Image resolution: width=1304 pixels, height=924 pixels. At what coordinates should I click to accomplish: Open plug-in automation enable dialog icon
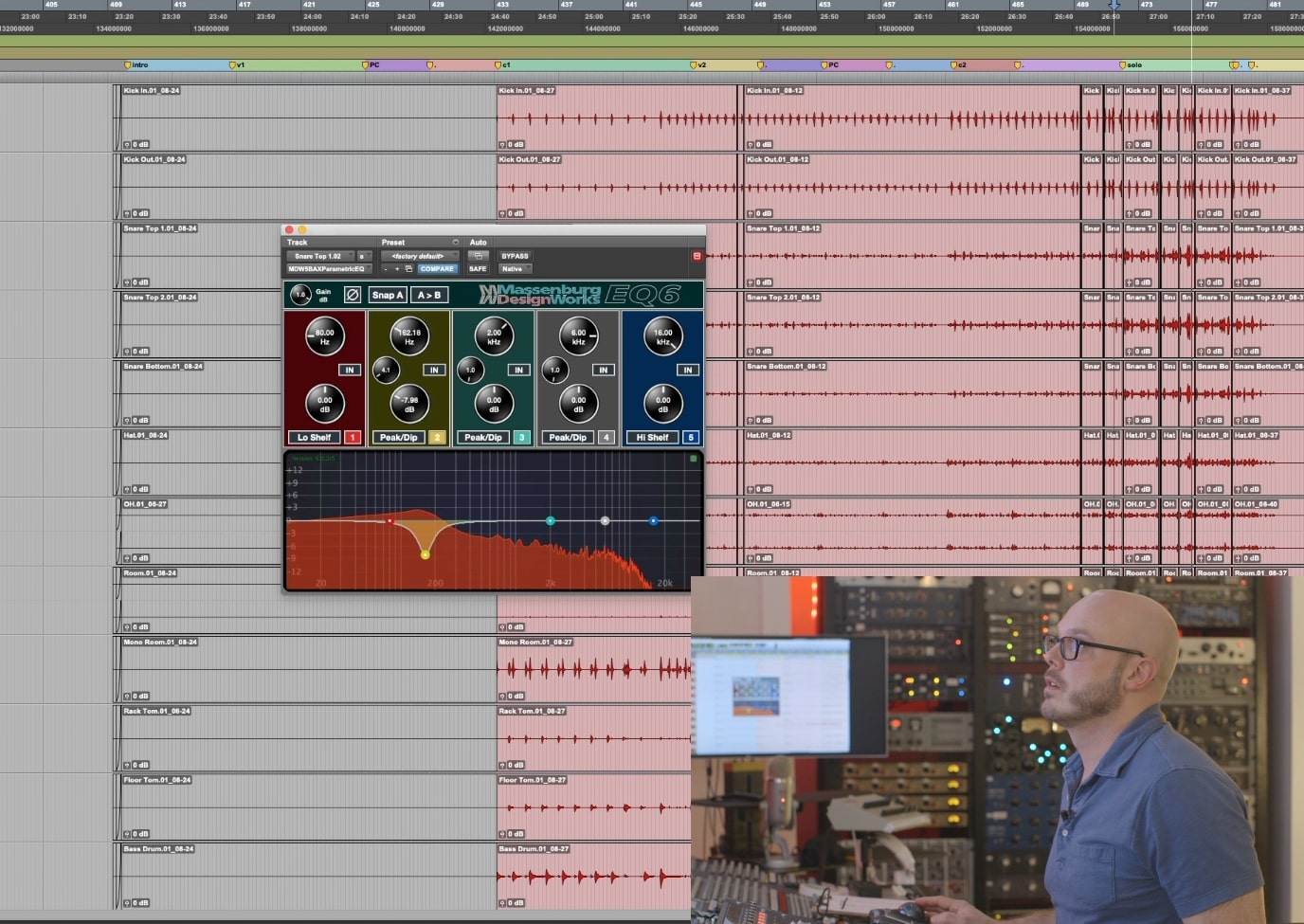click(x=478, y=256)
